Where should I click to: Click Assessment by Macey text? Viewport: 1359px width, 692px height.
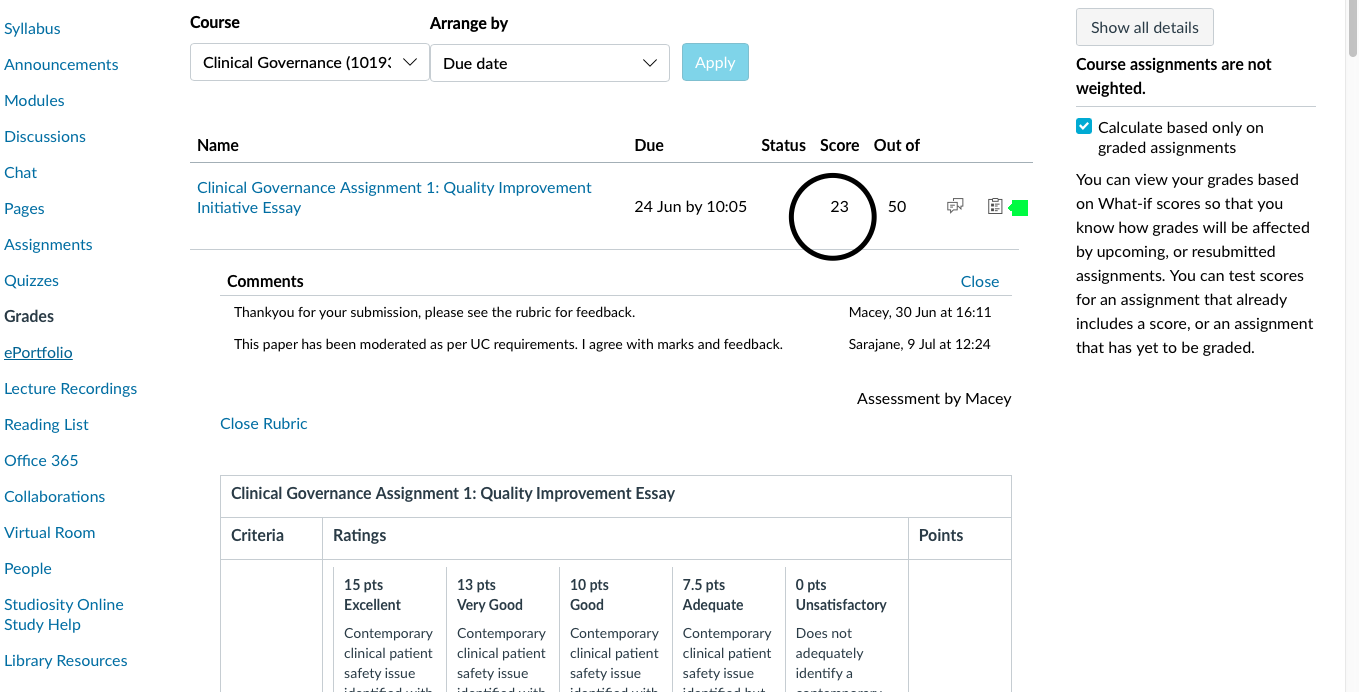coord(934,398)
